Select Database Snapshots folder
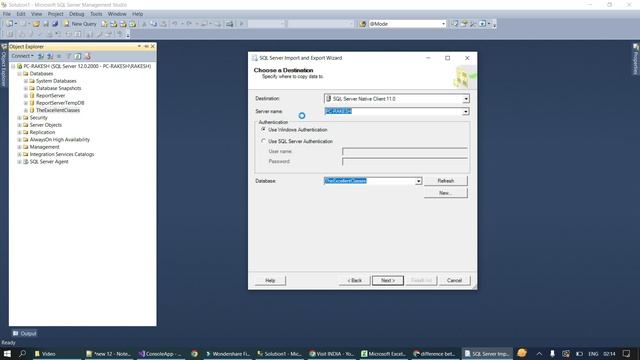 [58, 88]
